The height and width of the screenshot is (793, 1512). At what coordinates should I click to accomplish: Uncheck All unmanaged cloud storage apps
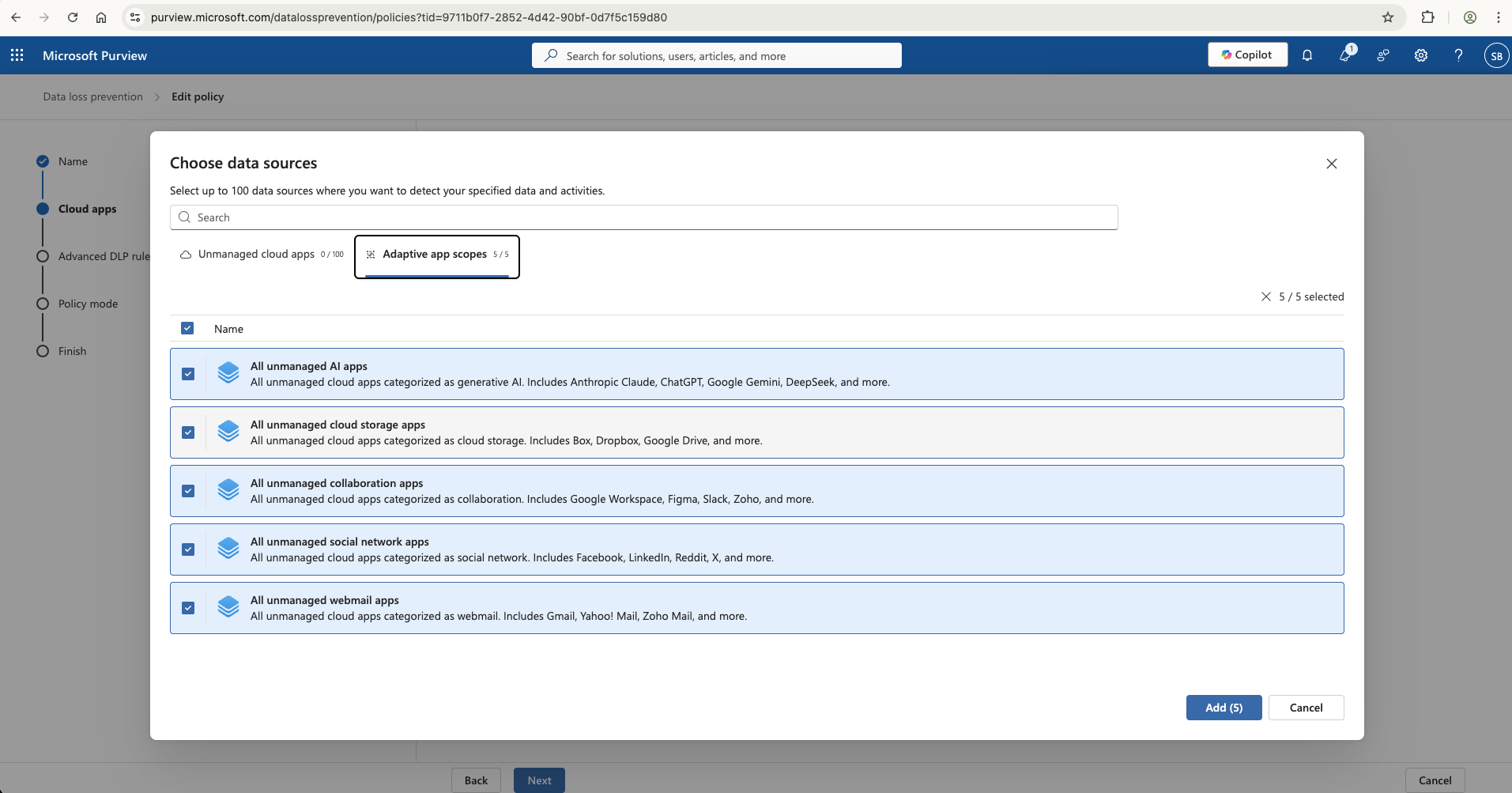188,432
